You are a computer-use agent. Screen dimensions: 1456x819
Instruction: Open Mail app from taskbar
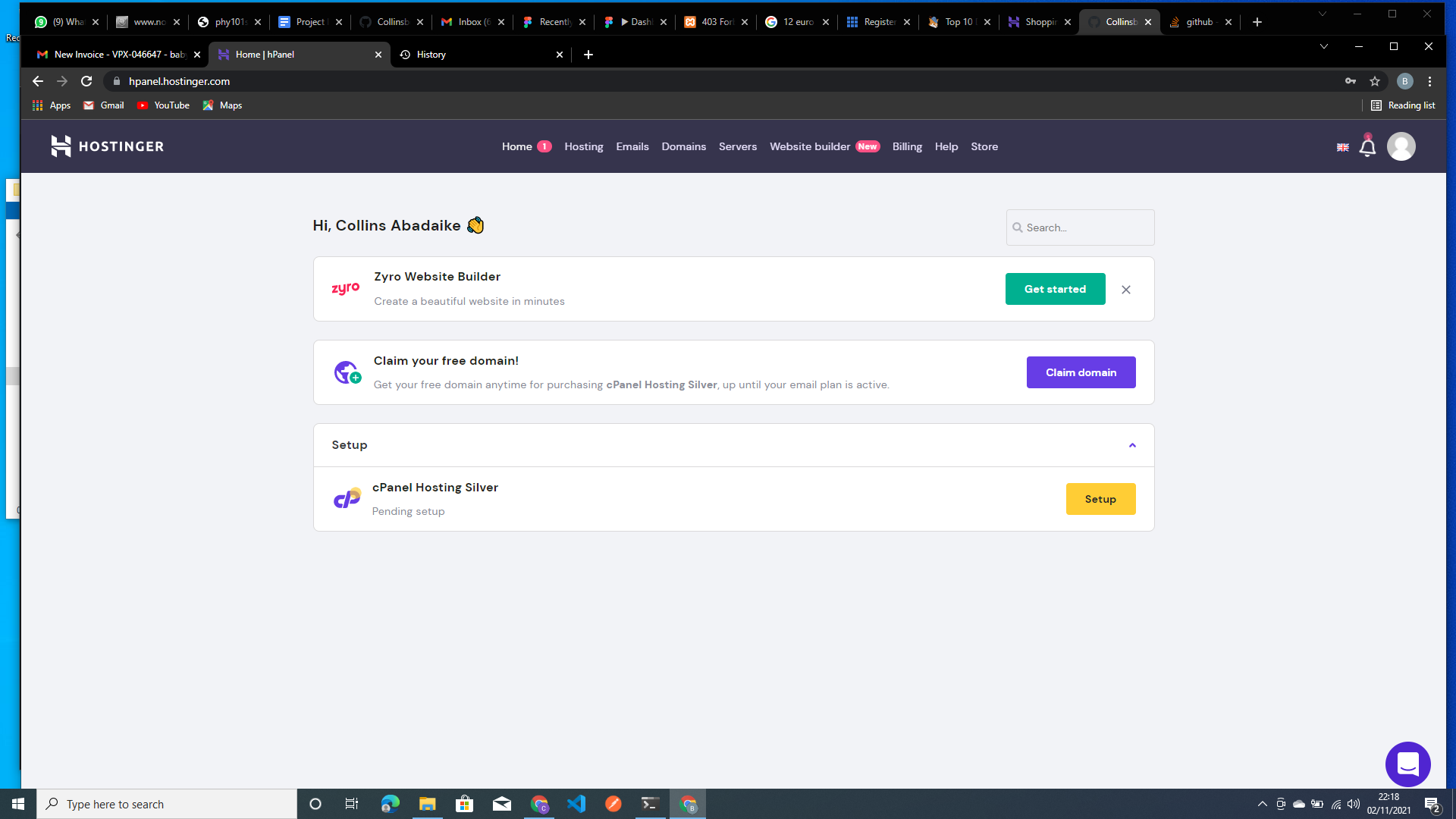[x=502, y=804]
